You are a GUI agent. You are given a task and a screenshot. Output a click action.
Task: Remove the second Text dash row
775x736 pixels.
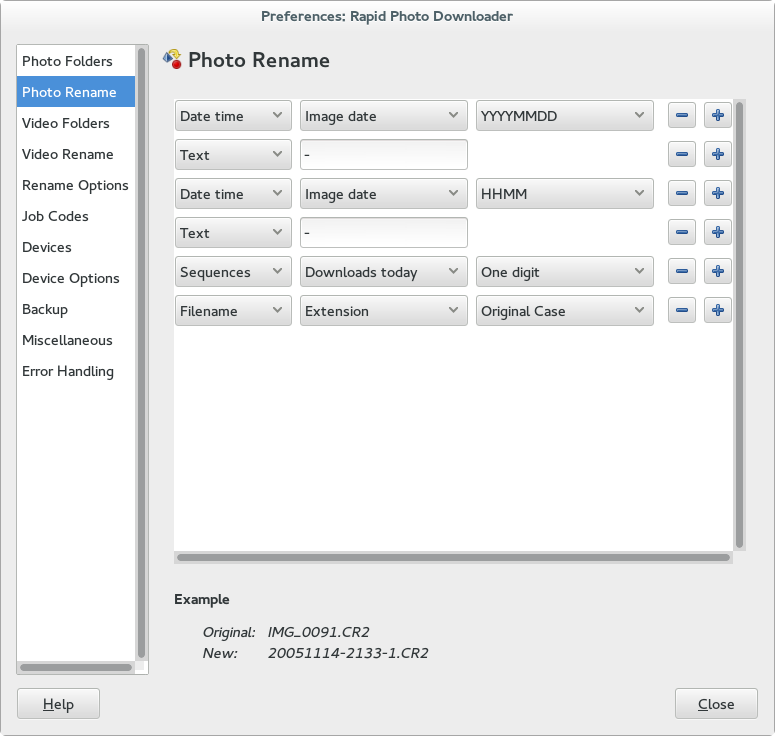(682, 232)
